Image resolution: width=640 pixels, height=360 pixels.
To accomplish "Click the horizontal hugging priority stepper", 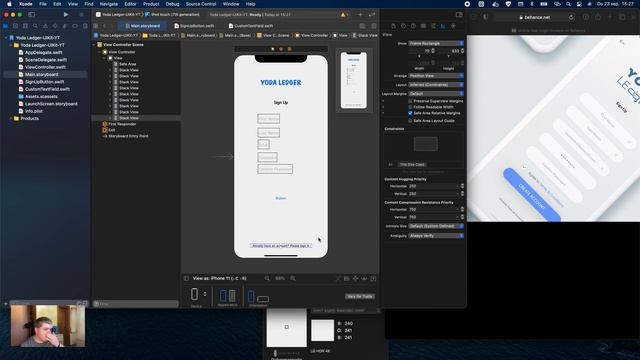I will point(462,186).
